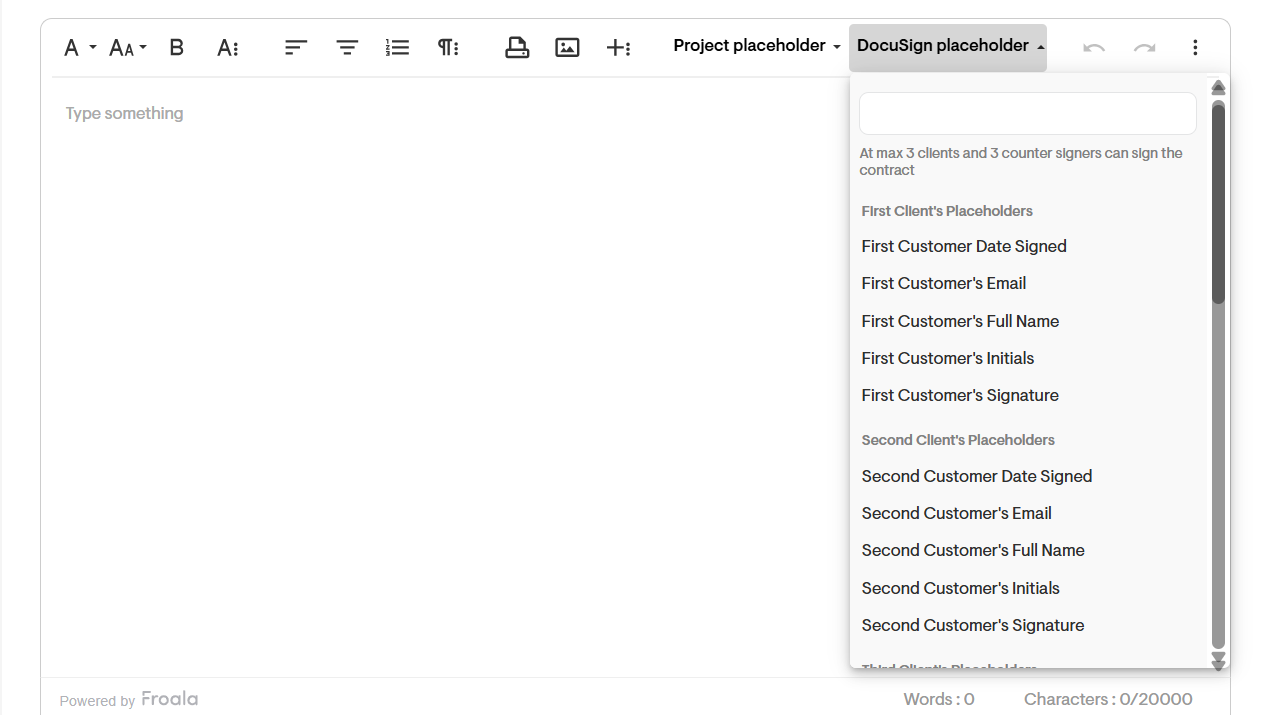
Task: Insert an image
Action: pos(567,47)
